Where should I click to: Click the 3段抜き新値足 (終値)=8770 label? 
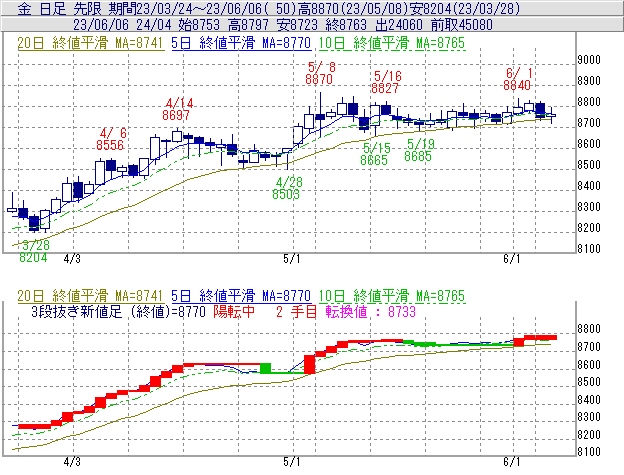click(119, 311)
